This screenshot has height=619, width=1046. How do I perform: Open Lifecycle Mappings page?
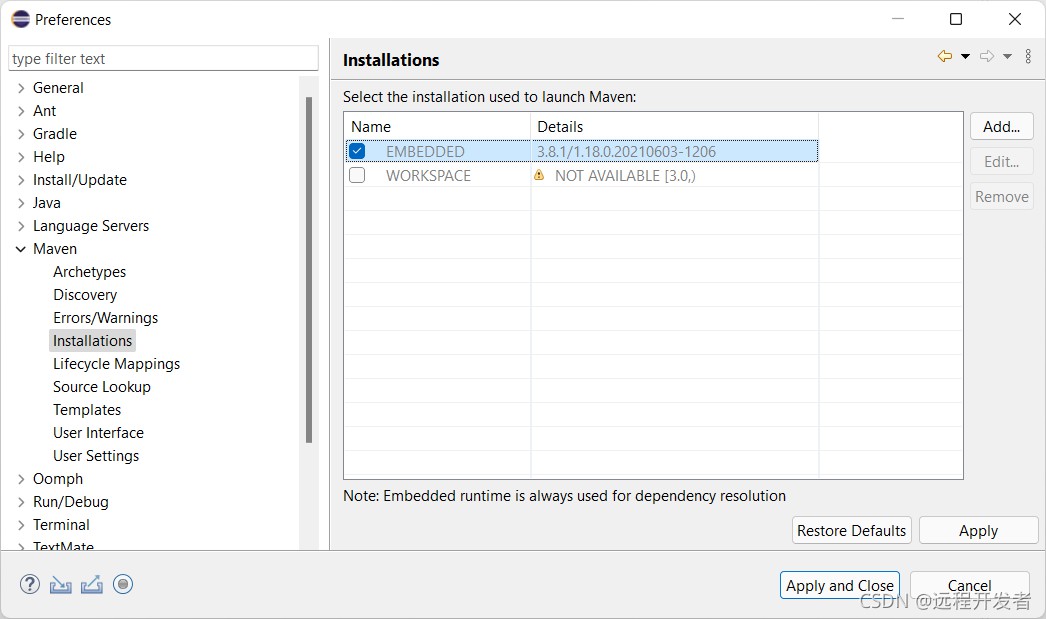point(117,364)
